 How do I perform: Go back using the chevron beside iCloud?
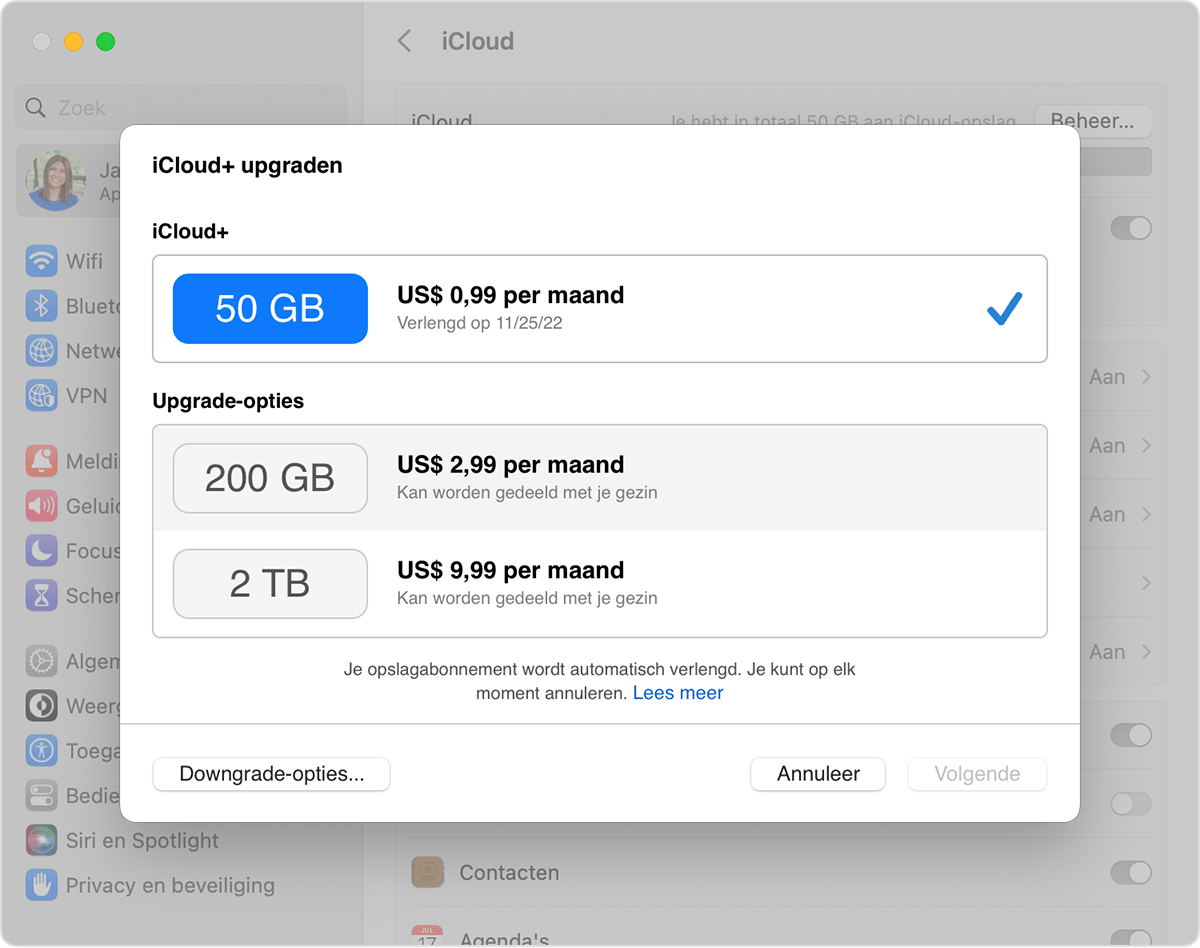point(404,41)
